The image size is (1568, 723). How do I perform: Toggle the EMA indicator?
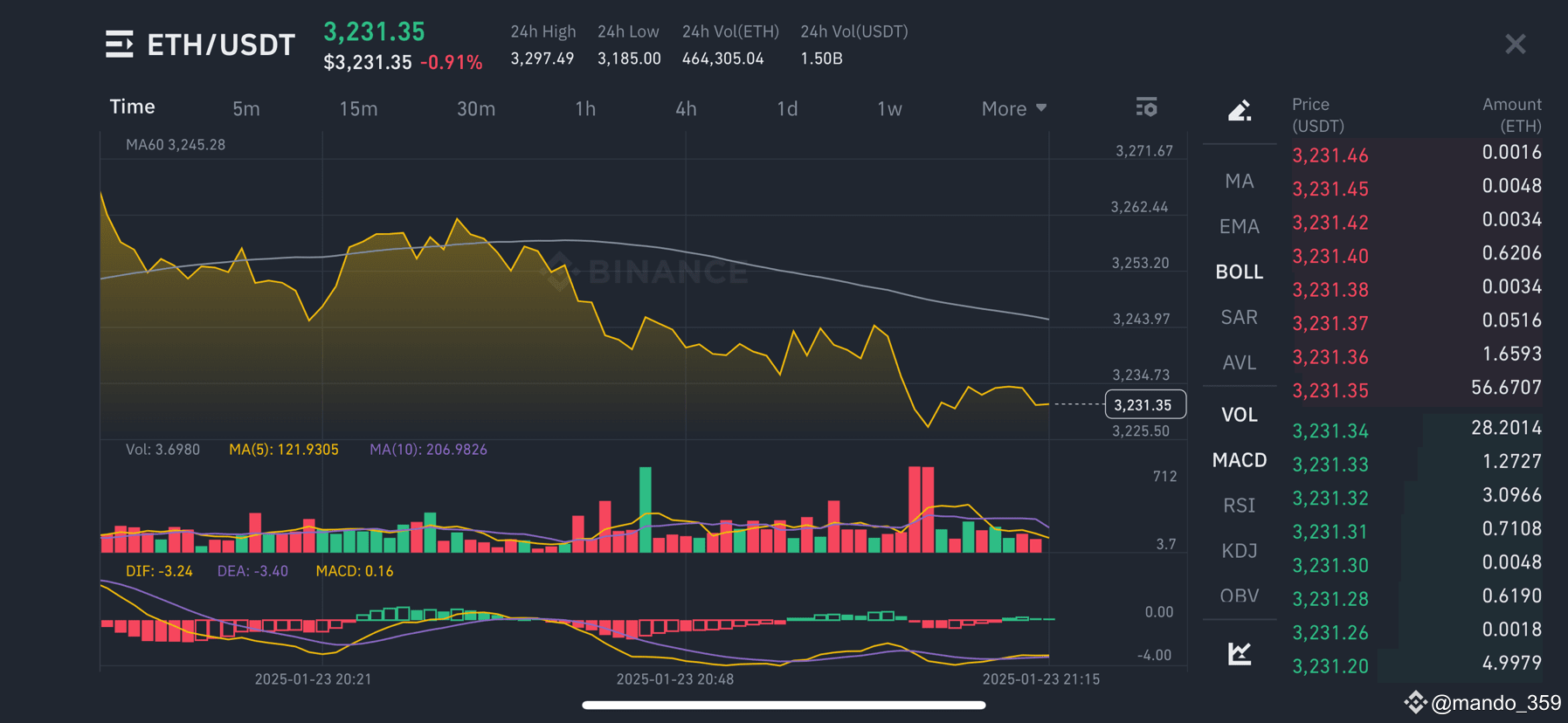(1240, 226)
